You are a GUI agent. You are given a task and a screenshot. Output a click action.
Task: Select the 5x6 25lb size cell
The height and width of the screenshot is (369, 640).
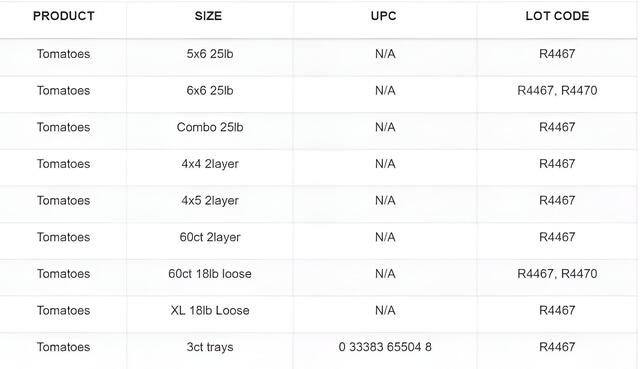(x=210, y=54)
